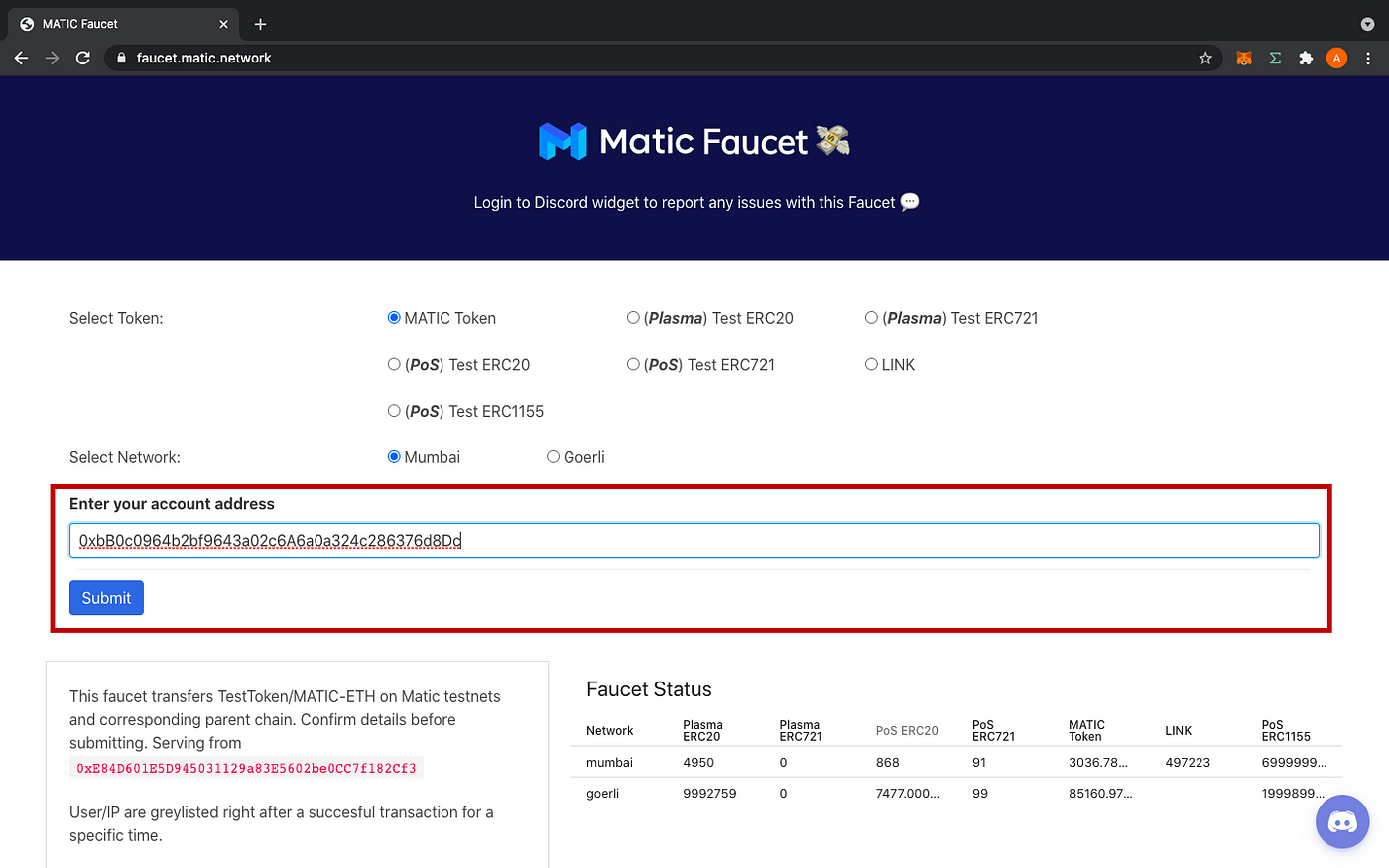Screen dimensions: 1389x868
Task: Click the Faucet Status heading
Action: [649, 689]
